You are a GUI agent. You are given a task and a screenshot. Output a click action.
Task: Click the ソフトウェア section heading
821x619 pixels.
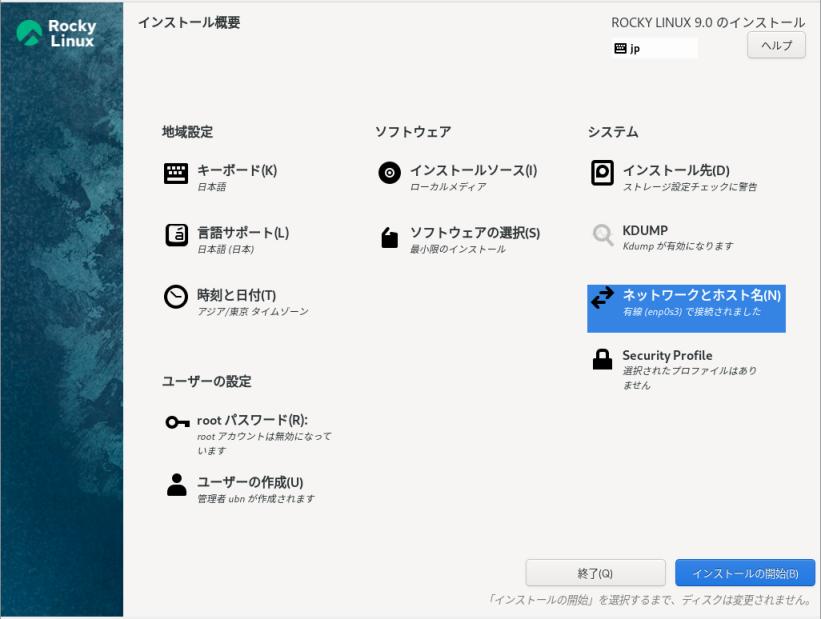(413, 131)
